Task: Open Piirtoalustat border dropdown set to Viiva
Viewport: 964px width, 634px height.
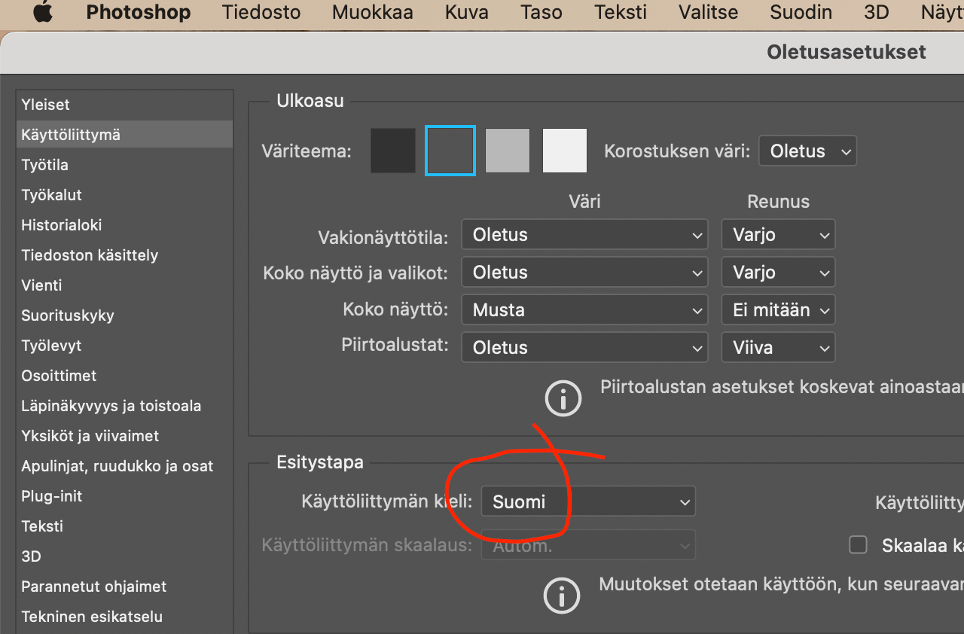Action: tap(778, 348)
